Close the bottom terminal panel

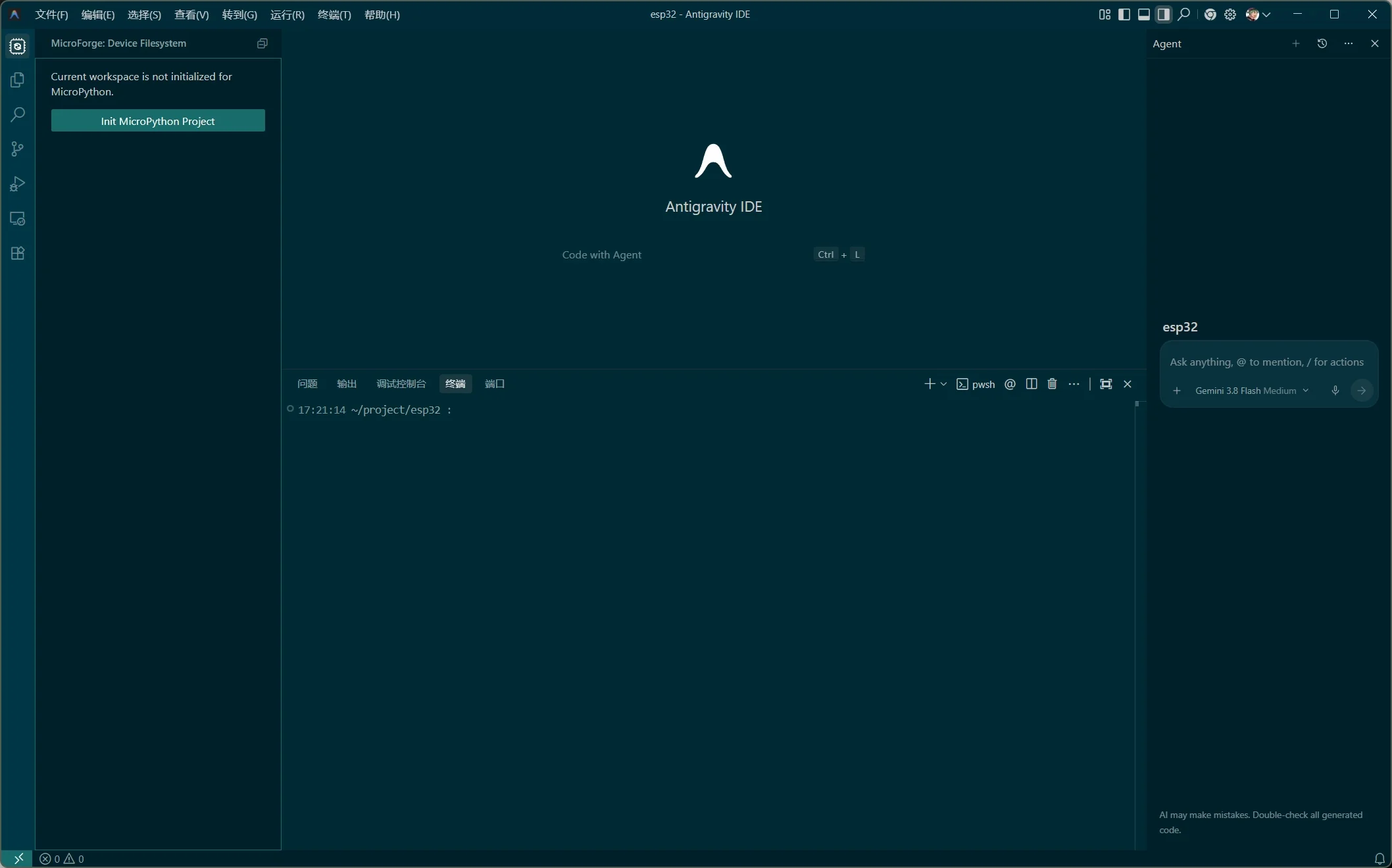(1128, 384)
